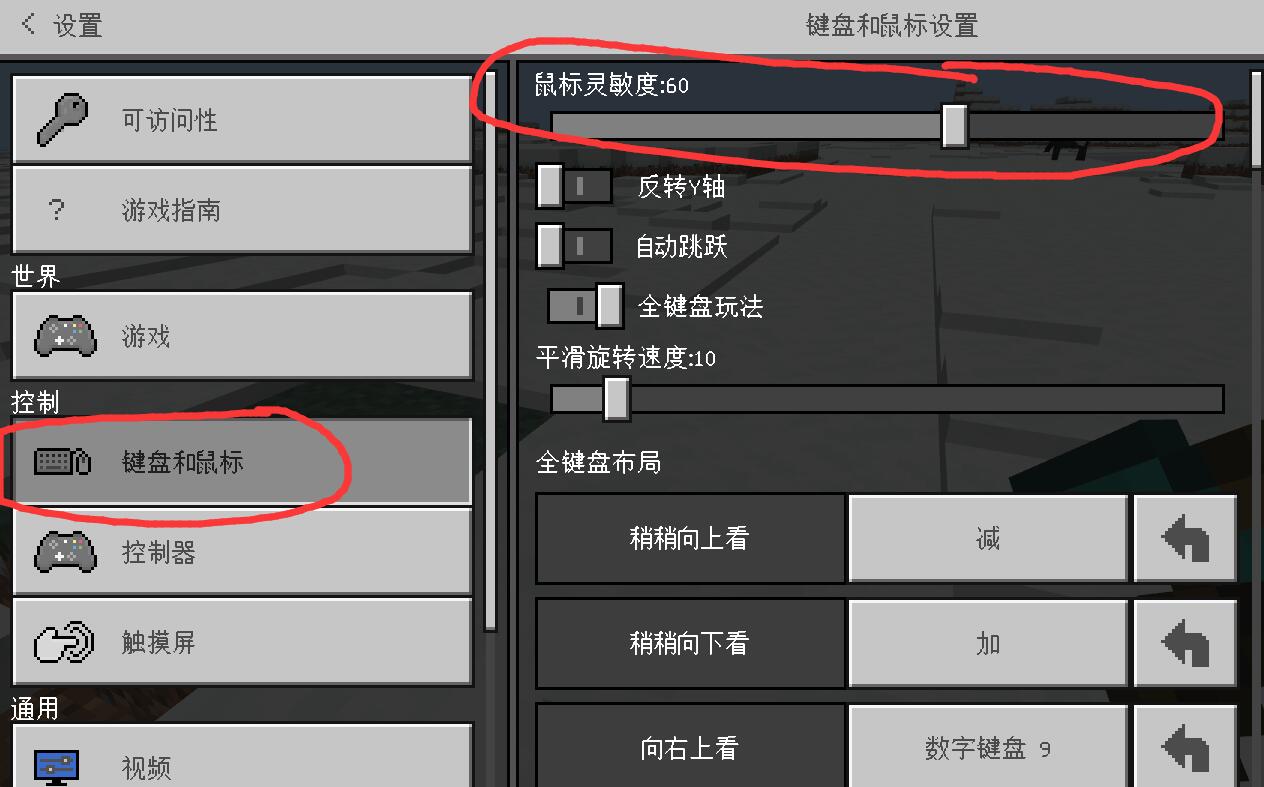Click the 鼠标灵敏度 slider handle

[955, 126]
